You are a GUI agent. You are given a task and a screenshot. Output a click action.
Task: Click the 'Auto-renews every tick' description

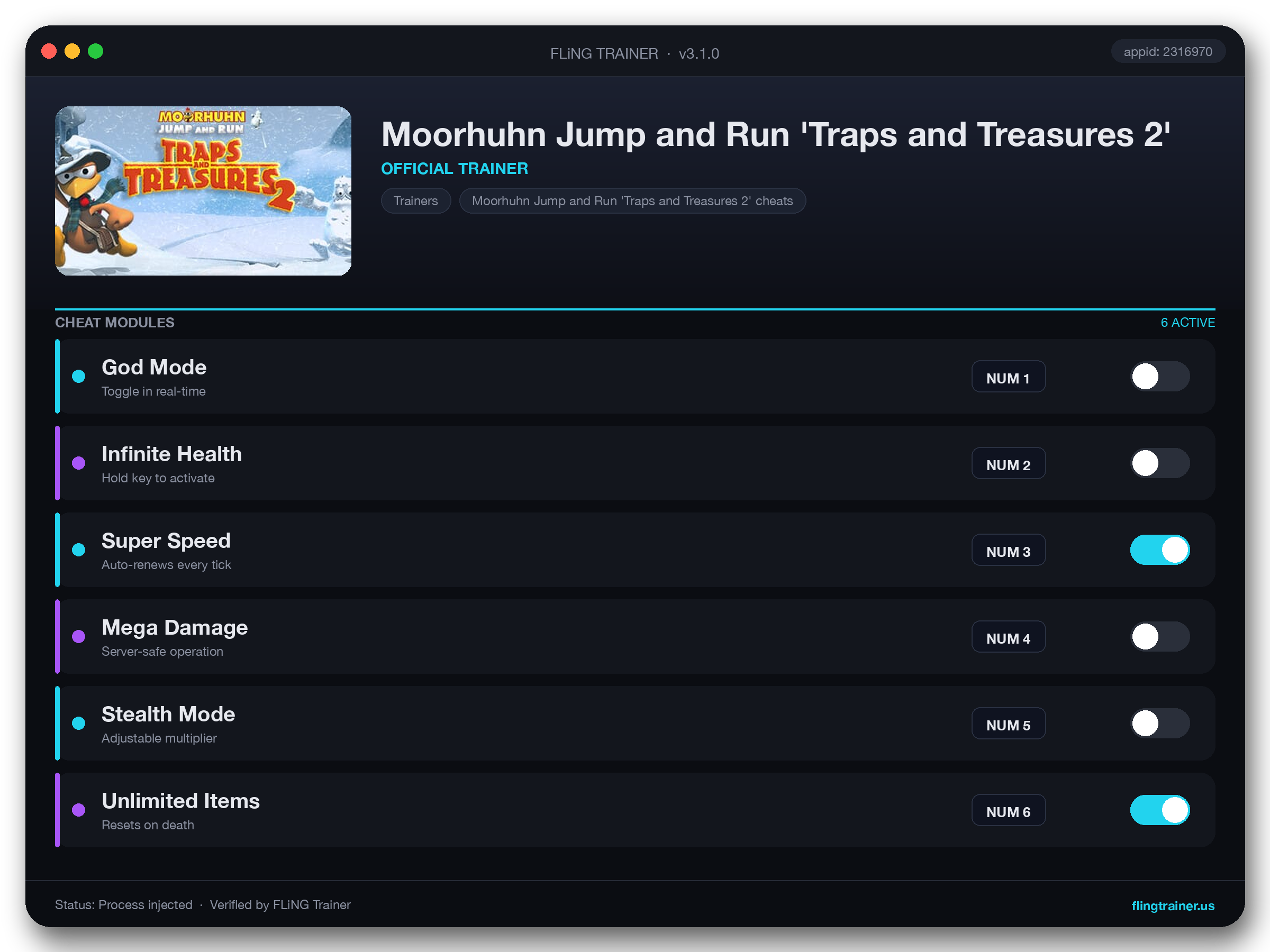click(167, 565)
